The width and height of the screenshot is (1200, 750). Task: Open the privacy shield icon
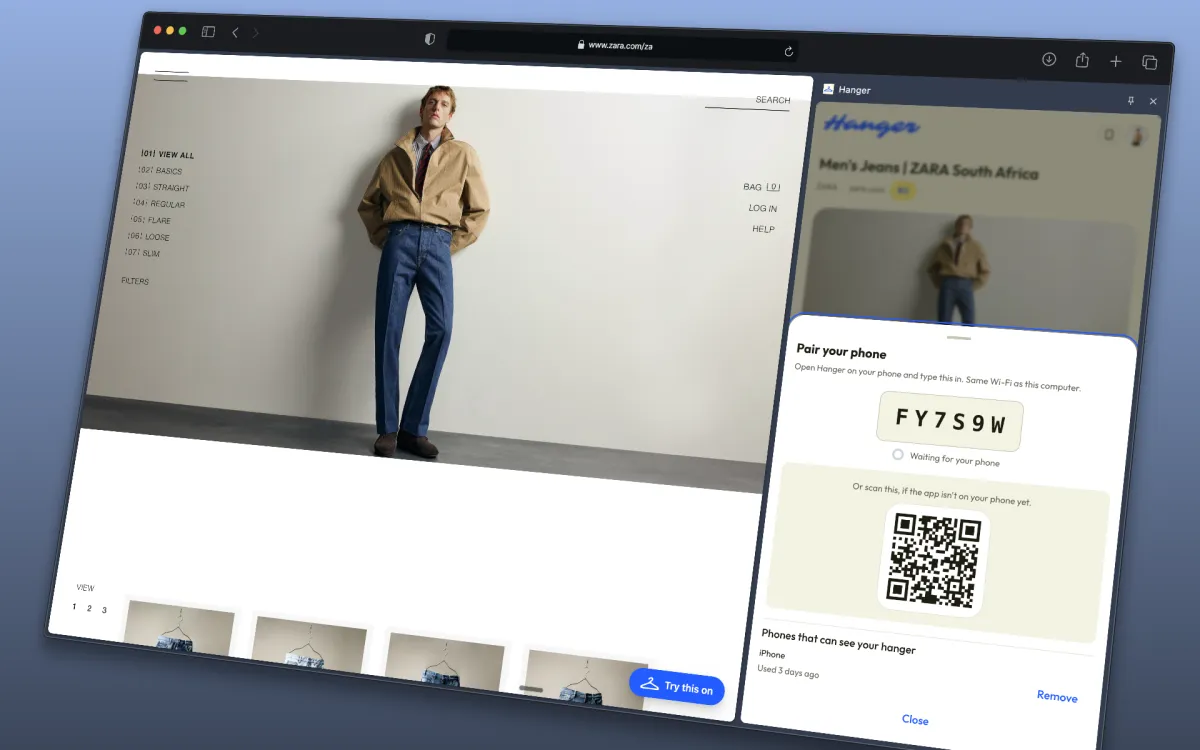(x=430, y=39)
